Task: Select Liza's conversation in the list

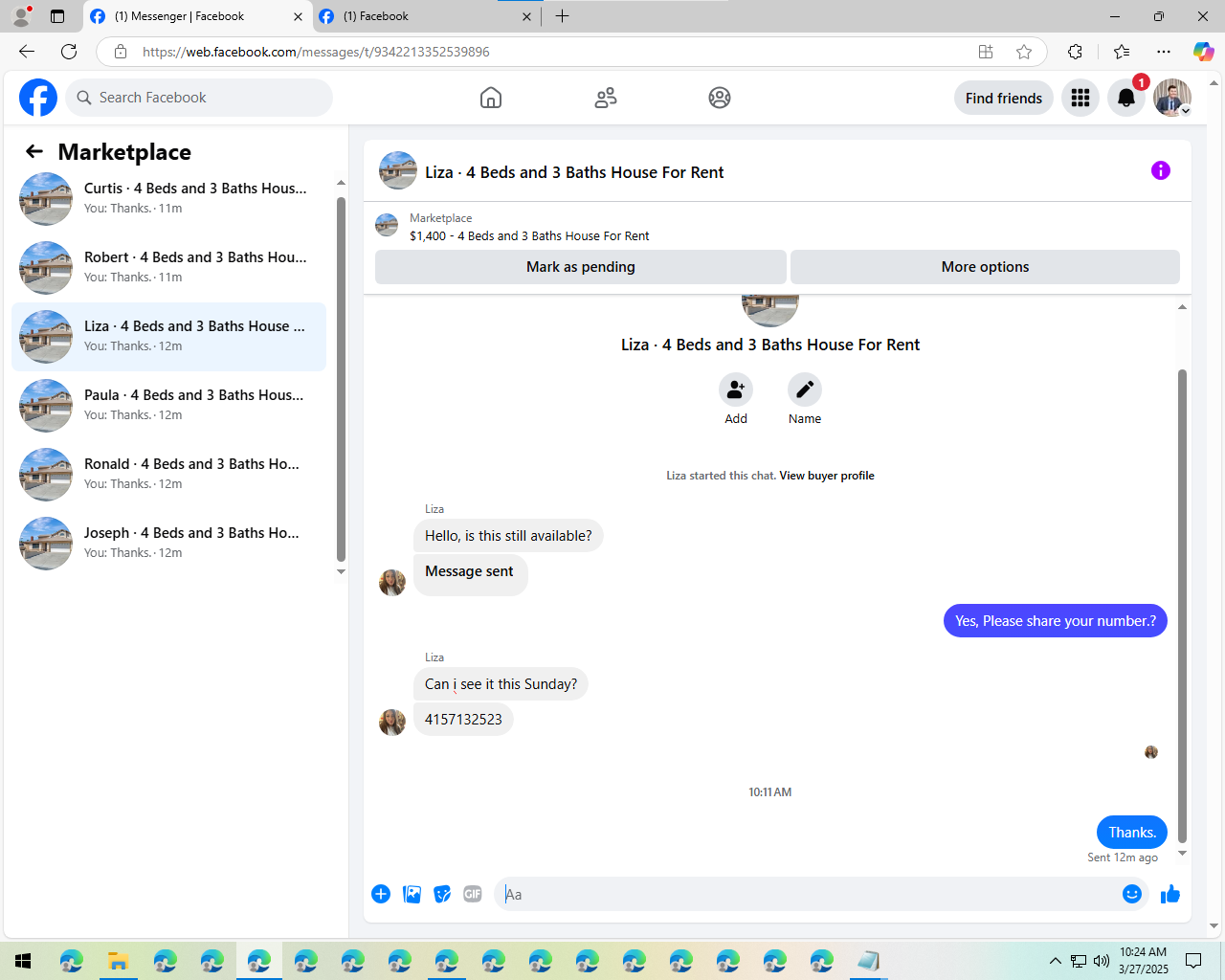Action: tap(168, 337)
